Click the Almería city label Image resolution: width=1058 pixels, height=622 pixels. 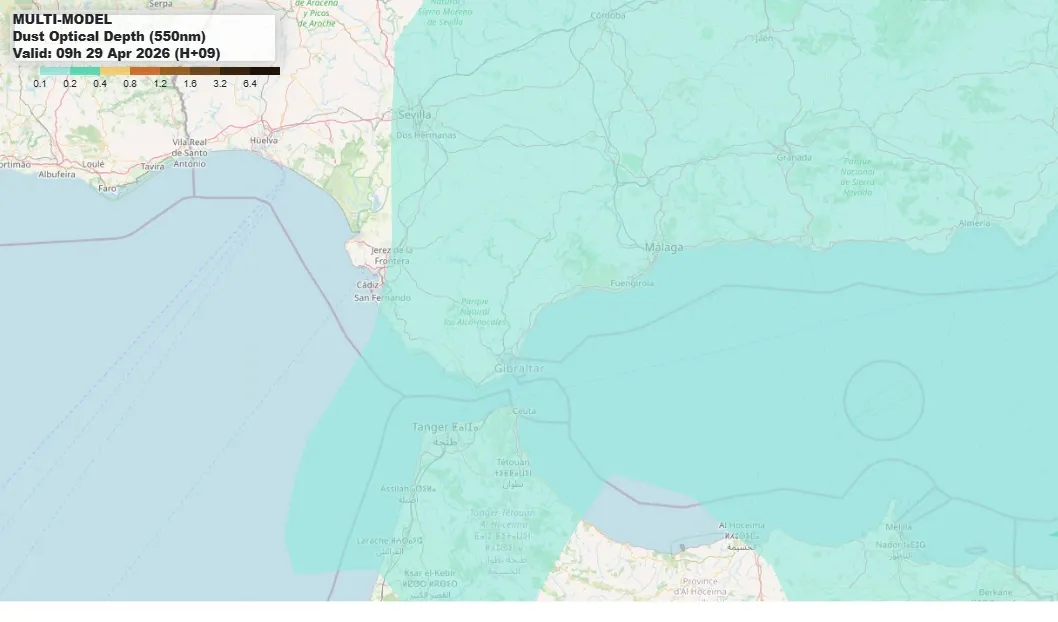[x=972, y=222]
